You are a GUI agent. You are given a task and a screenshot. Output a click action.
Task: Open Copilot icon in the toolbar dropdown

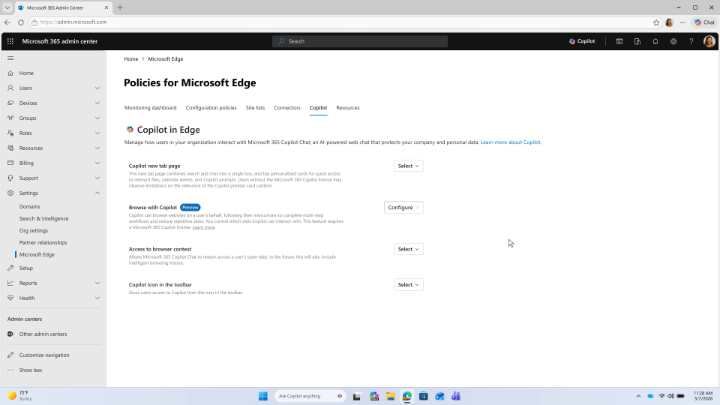click(408, 285)
